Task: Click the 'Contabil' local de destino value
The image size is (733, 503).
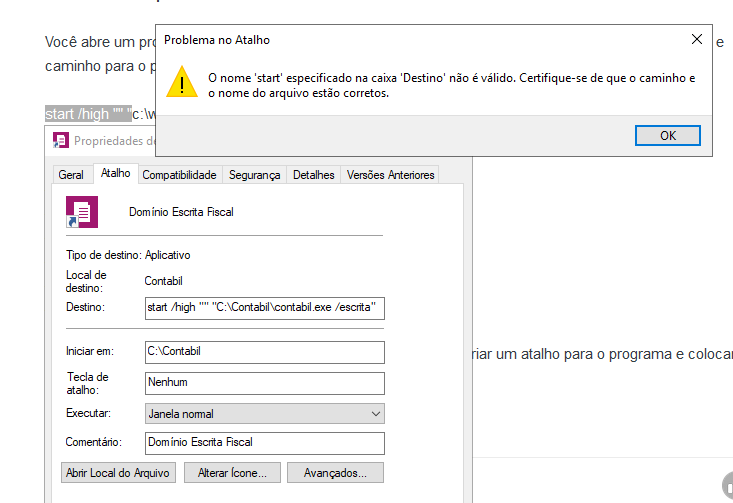Action: coord(163,281)
